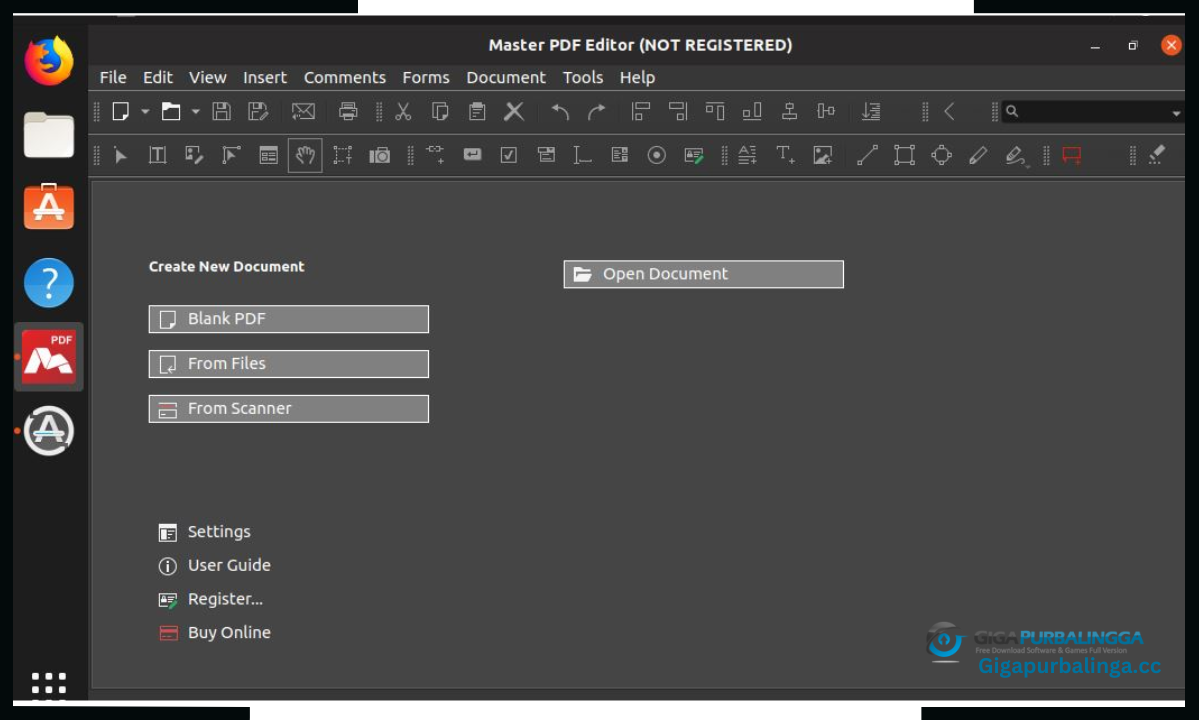Click the red Redaction tool icon
This screenshot has height=720, width=1200.
[x=1072, y=155]
